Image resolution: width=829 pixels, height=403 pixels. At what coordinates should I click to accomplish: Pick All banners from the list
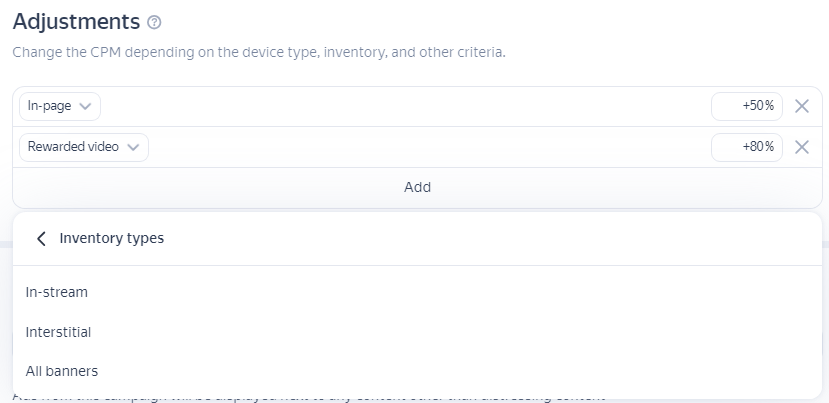tap(62, 371)
